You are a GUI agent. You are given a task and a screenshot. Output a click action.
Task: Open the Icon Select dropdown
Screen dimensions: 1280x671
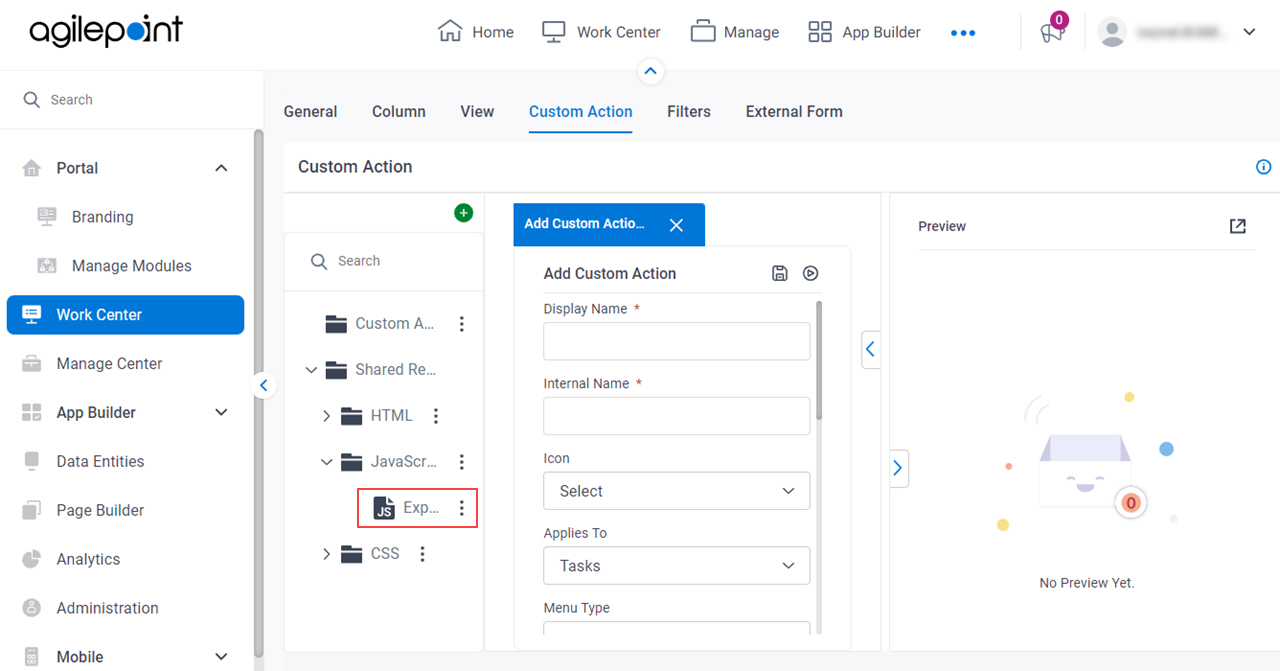pyautogui.click(x=677, y=491)
